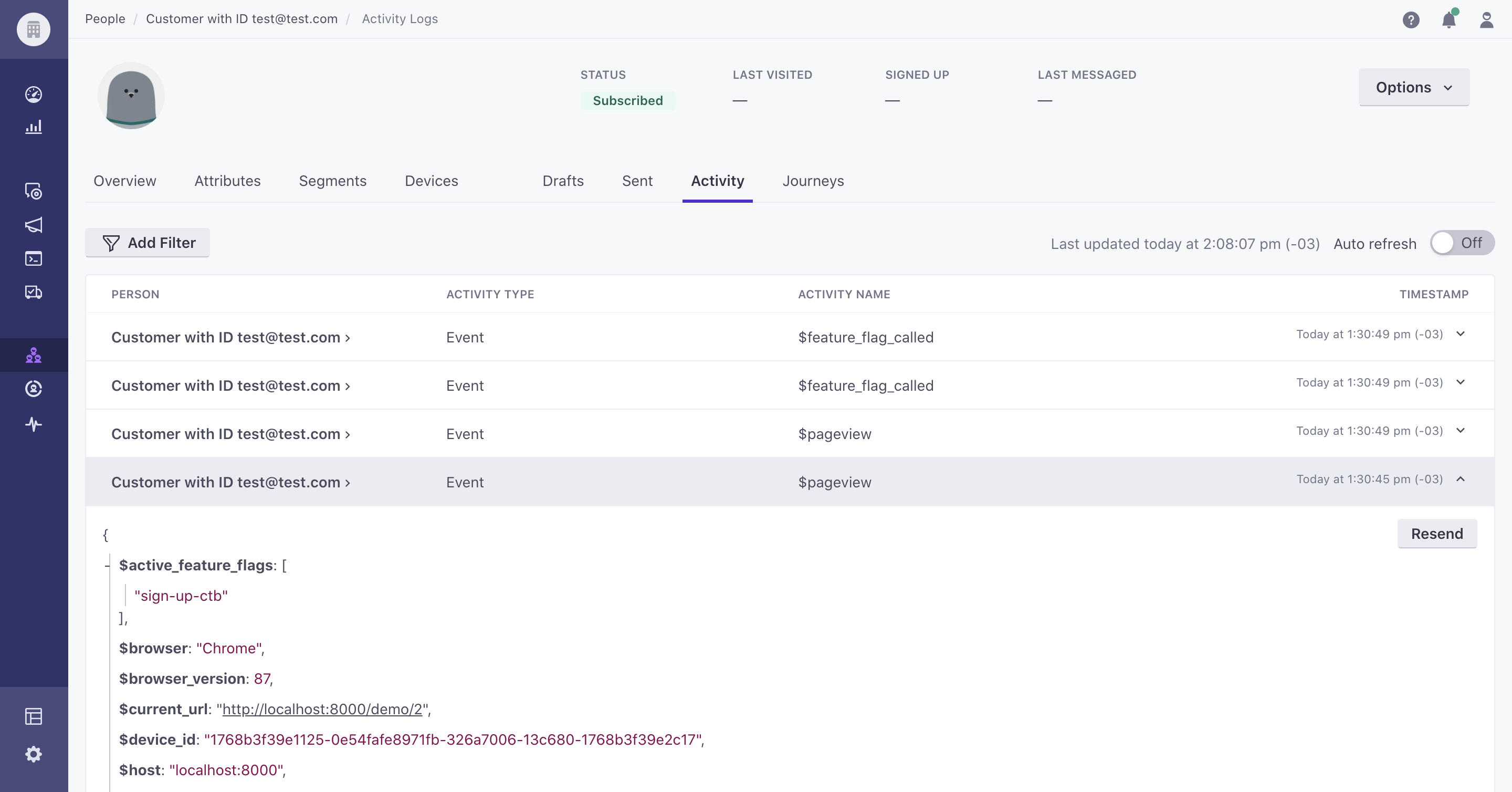
Task: Switch to the Attributes tab
Action: click(x=227, y=181)
